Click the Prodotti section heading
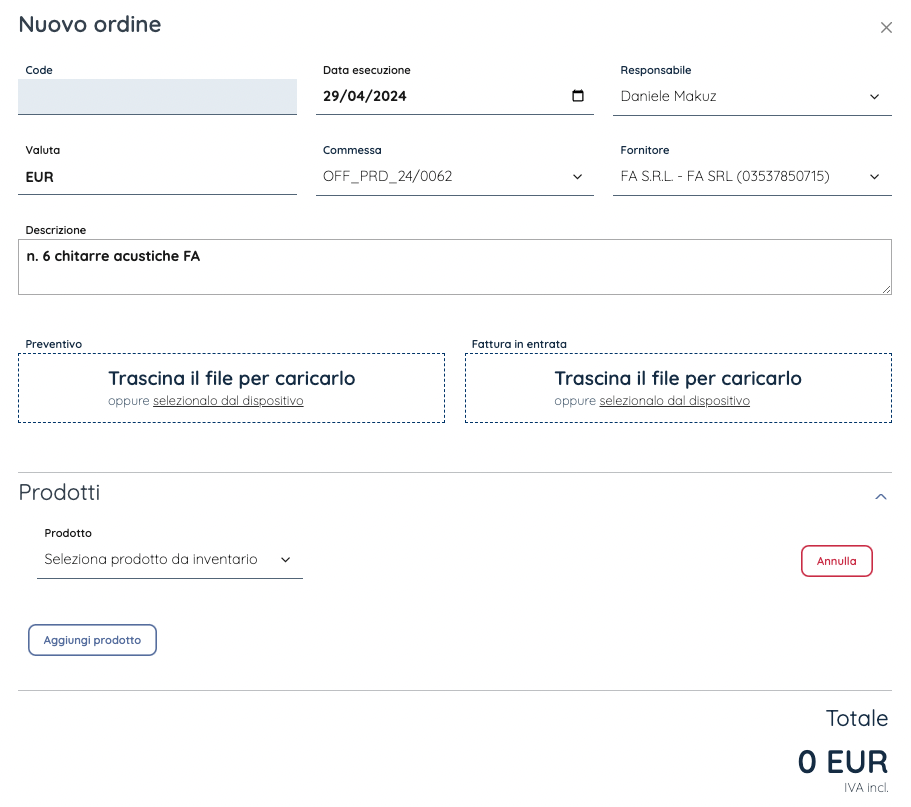 [60, 493]
